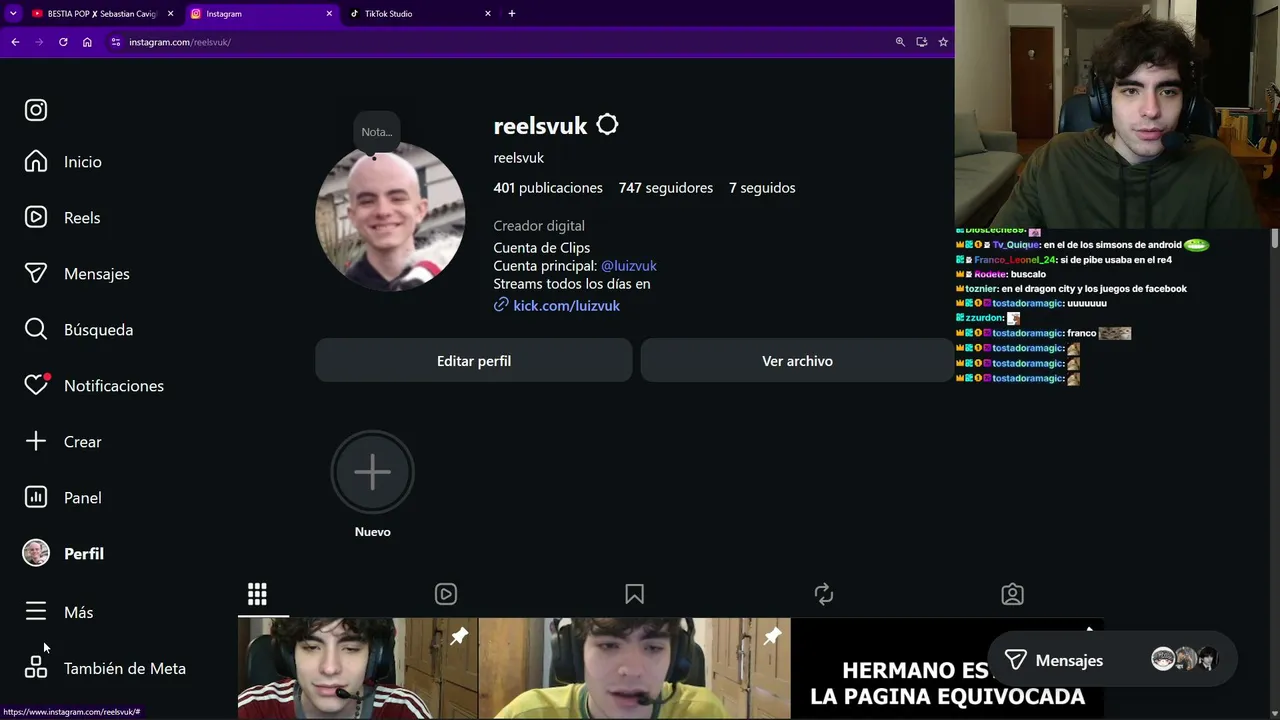Viewport: 1280px width, 720px height.
Task: Switch to the tagged photos tab
Action: click(1012, 595)
